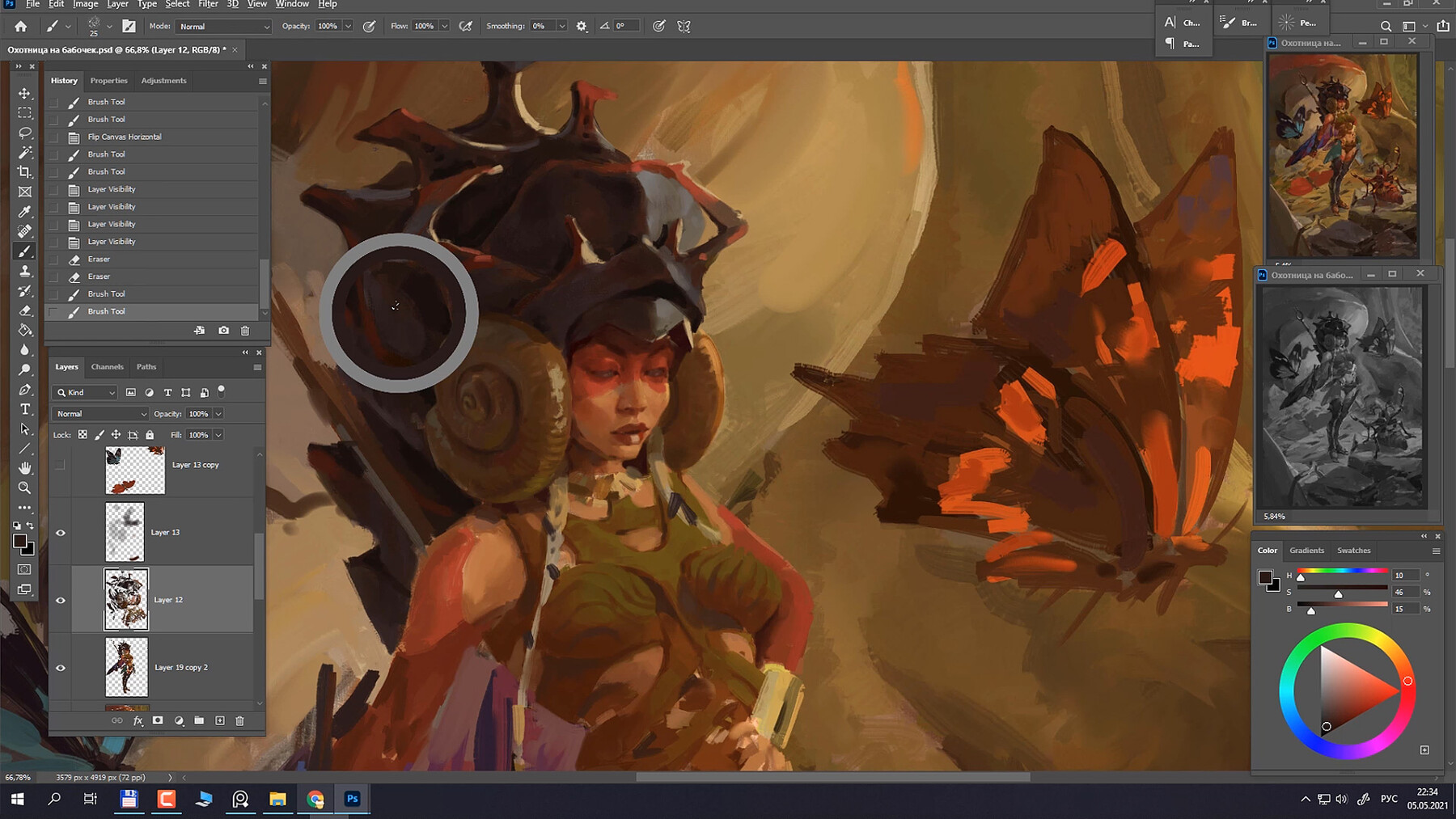The width and height of the screenshot is (1456, 819).
Task: Switch to the Channels tab
Action: 107,367
